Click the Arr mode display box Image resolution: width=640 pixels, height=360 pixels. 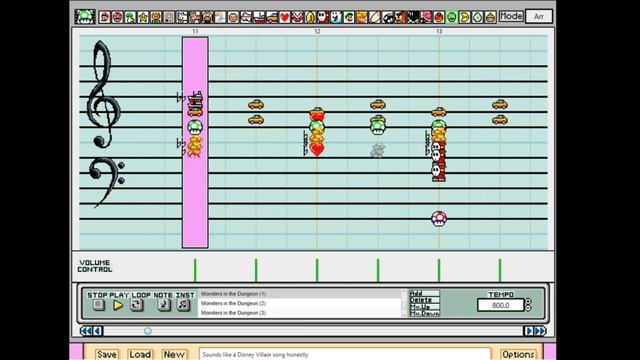pos(539,16)
